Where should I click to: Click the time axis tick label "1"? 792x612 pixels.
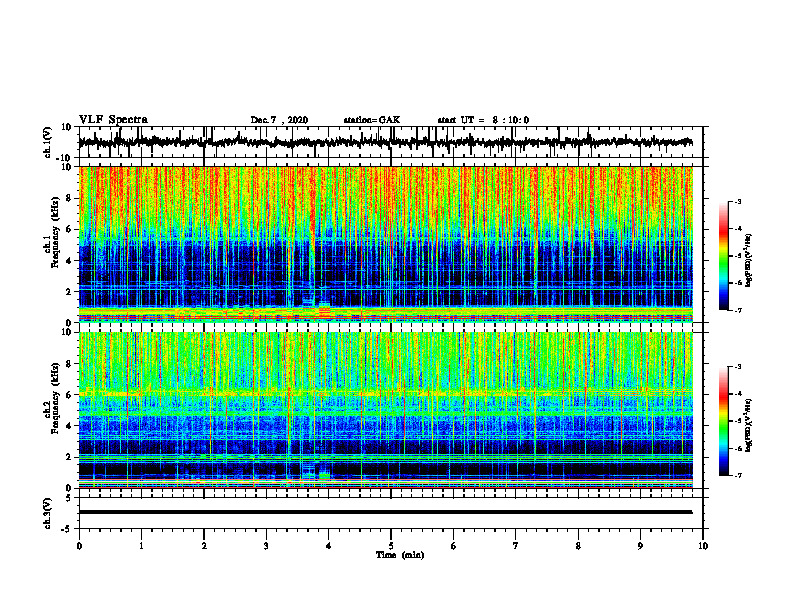pos(141,546)
